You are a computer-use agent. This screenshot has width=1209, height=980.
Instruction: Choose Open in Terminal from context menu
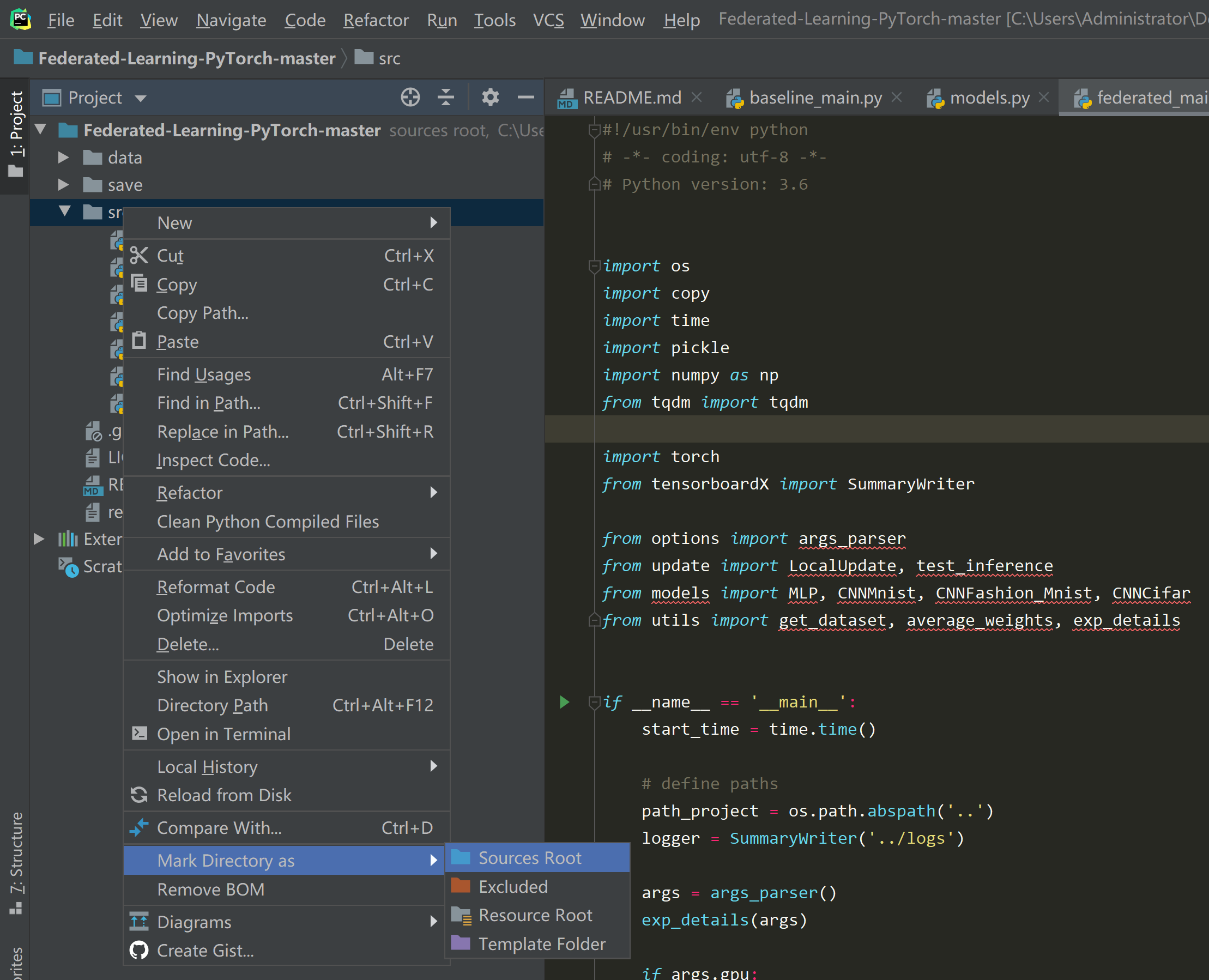(223, 734)
